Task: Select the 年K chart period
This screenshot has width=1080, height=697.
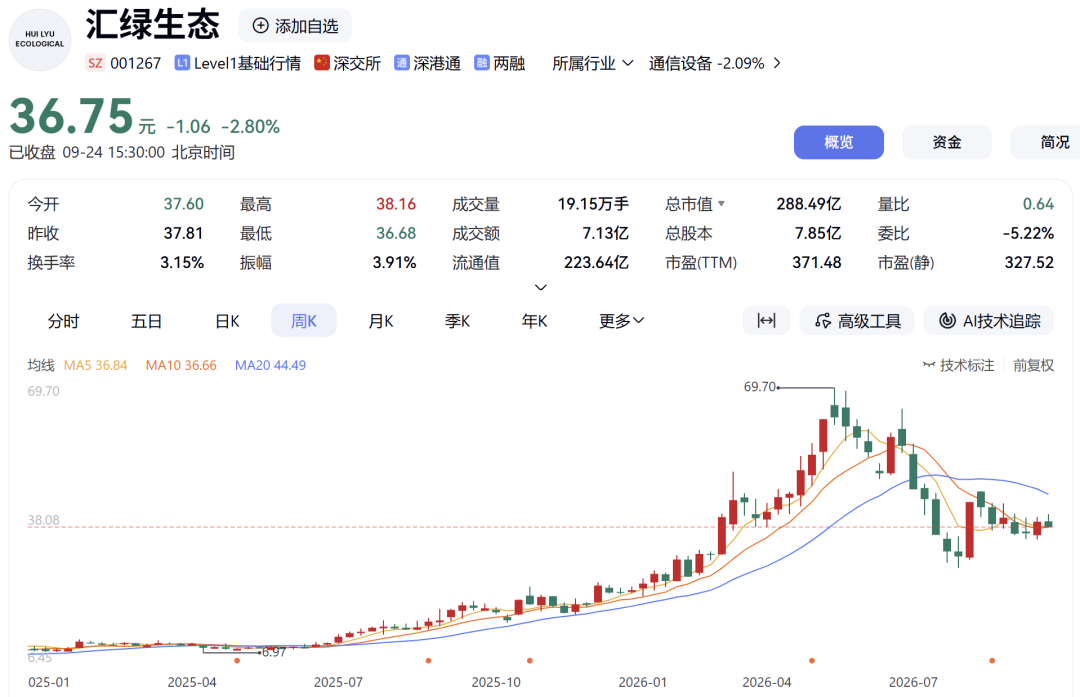Action: point(534,321)
